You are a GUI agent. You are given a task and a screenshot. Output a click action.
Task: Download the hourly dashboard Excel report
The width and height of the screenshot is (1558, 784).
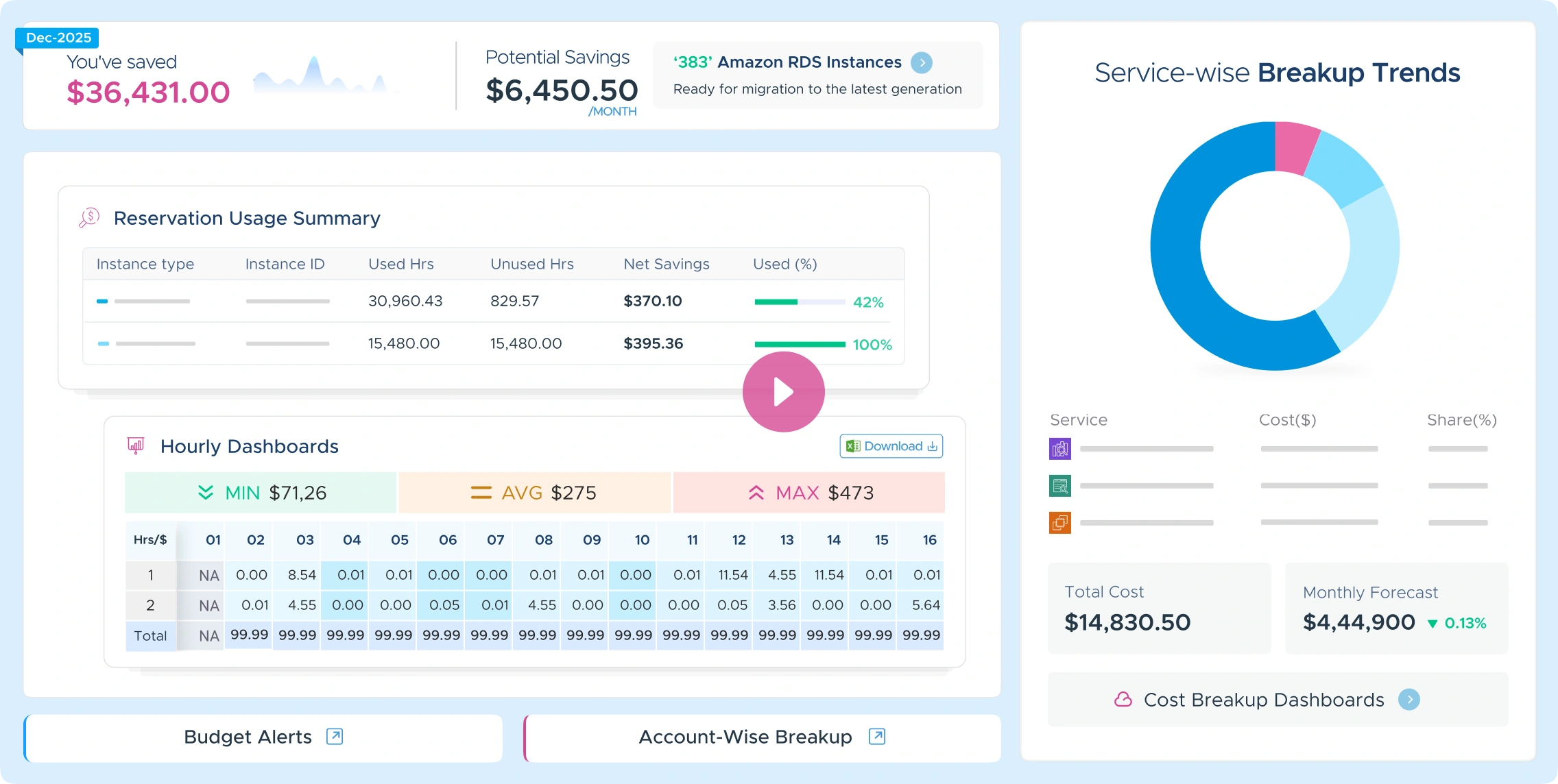891,446
